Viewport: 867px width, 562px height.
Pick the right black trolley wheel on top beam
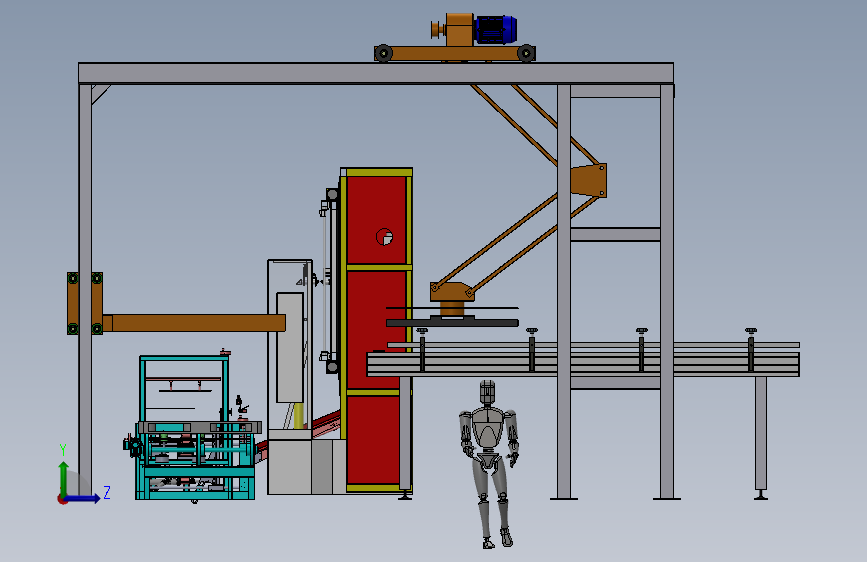click(526, 53)
